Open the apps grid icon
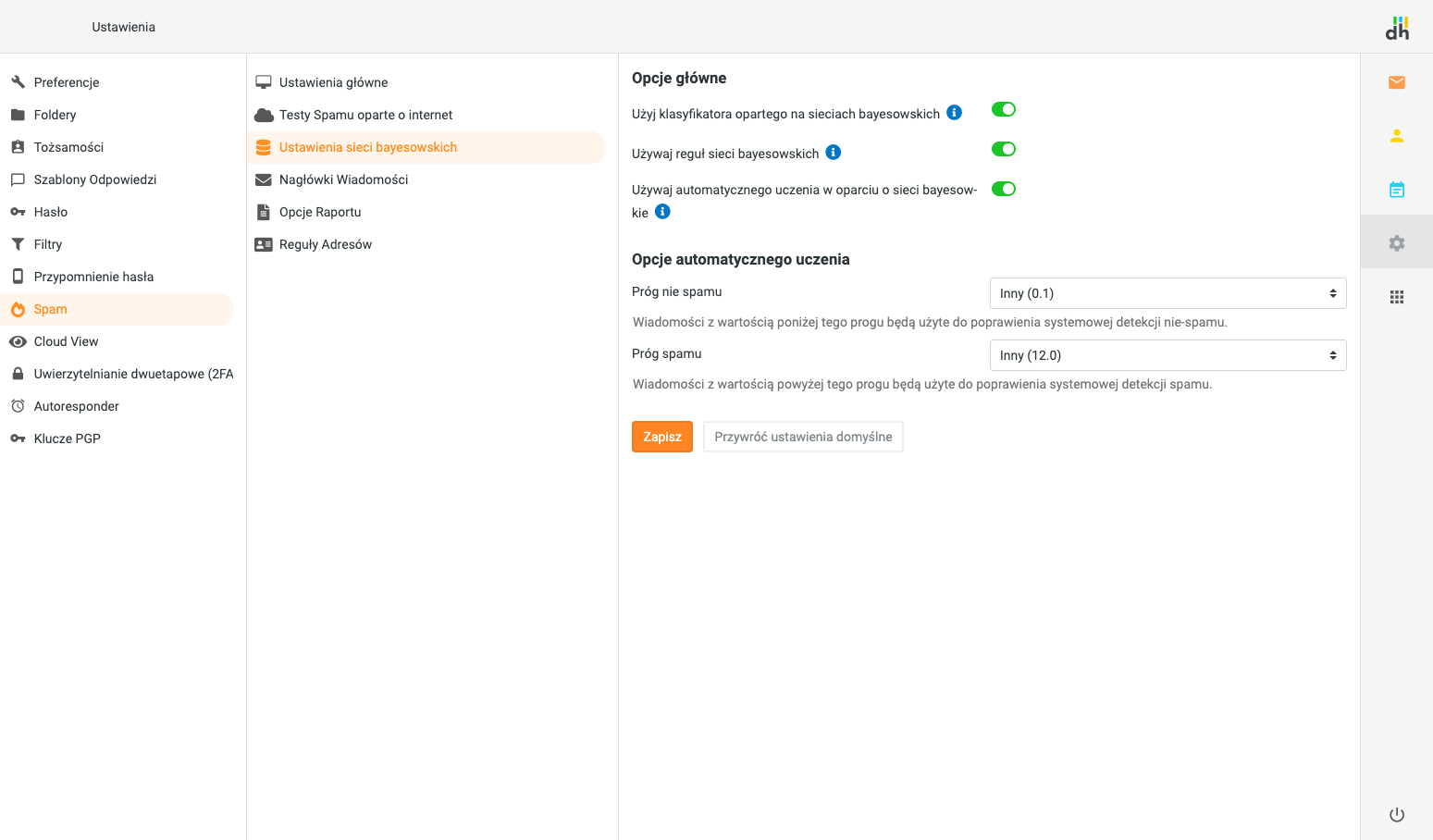Screen dimensions: 1433x840 point(1397,297)
